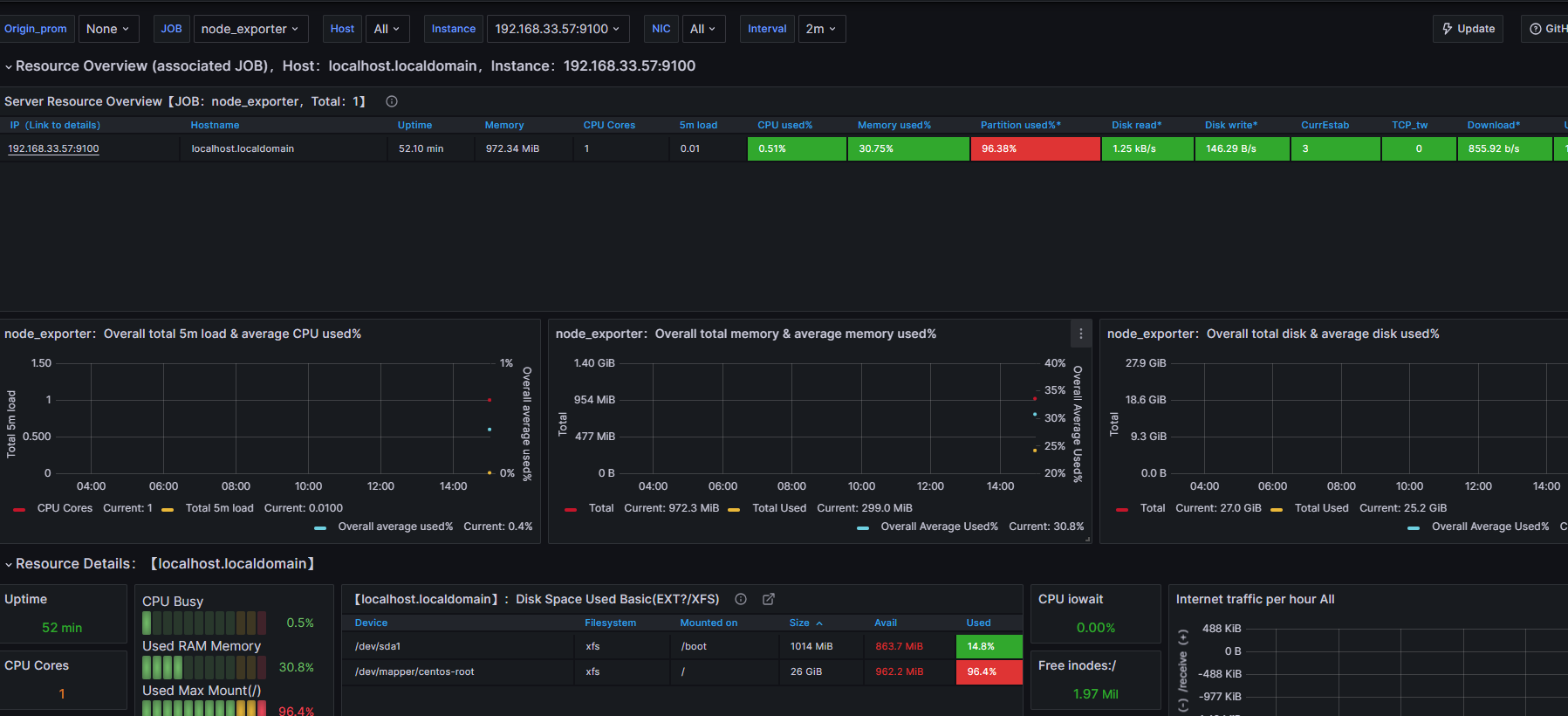Toggle the Total 5m load legend series

click(219, 508)
